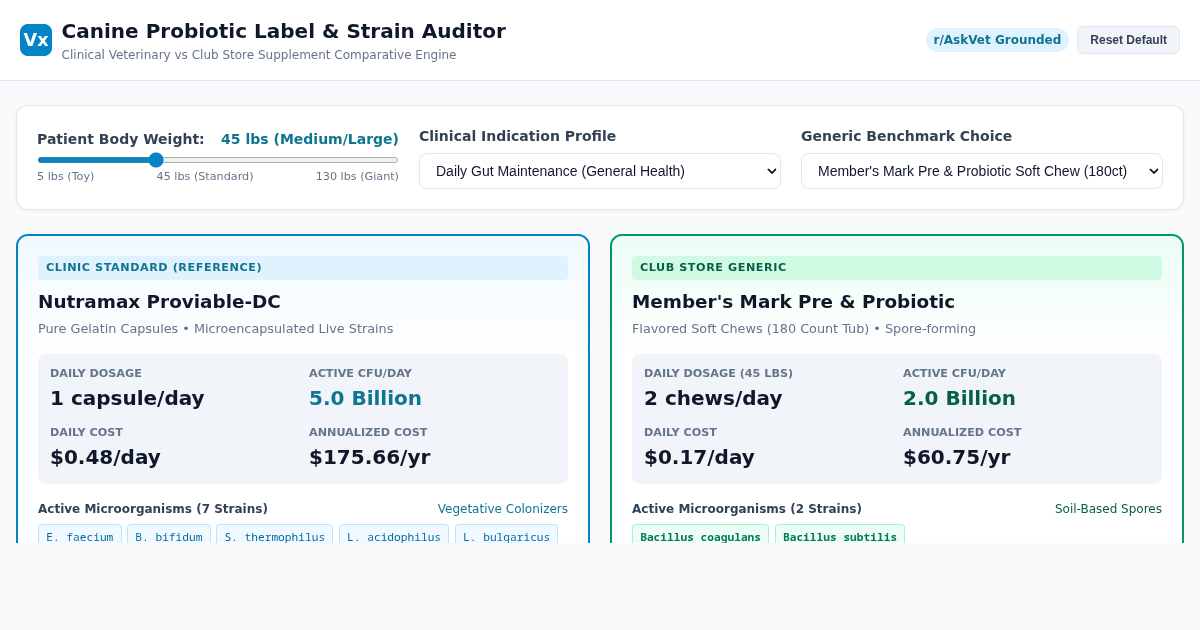
Task: Open the Clinical Indication Profile dropdown
Action: (x=600, y=171)
